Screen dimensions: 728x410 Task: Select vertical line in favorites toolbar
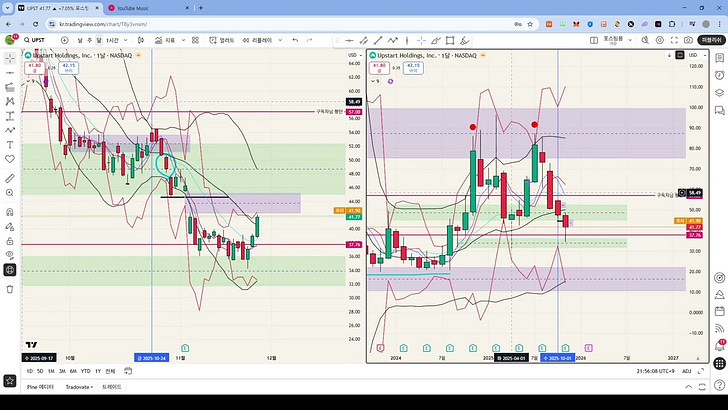coord(407,41)
